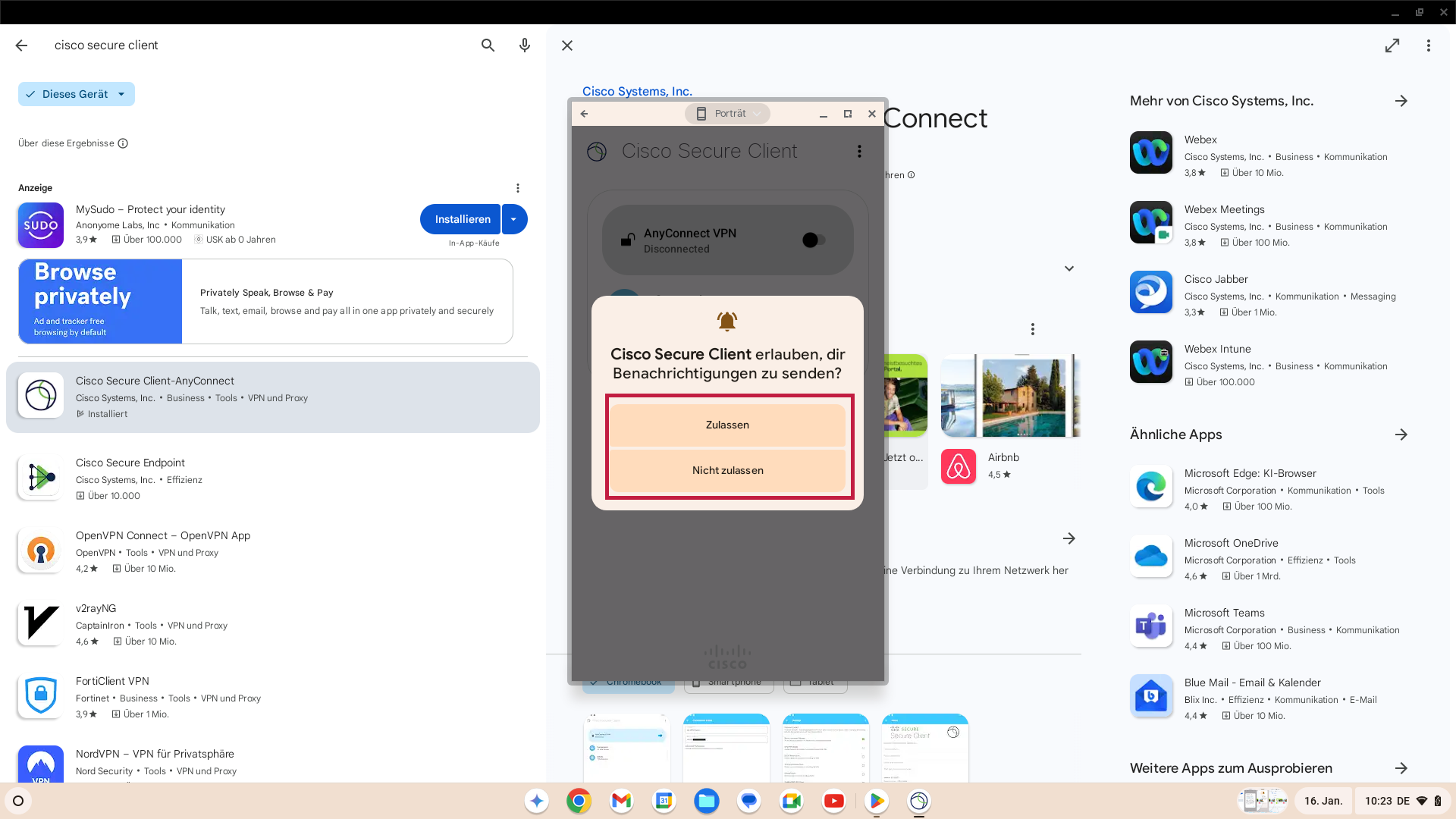The image size is (1456, 819).
Task: Open three-dot menu above Airbnb ad
Action: pyautogui.click(x=1033, y=329)
